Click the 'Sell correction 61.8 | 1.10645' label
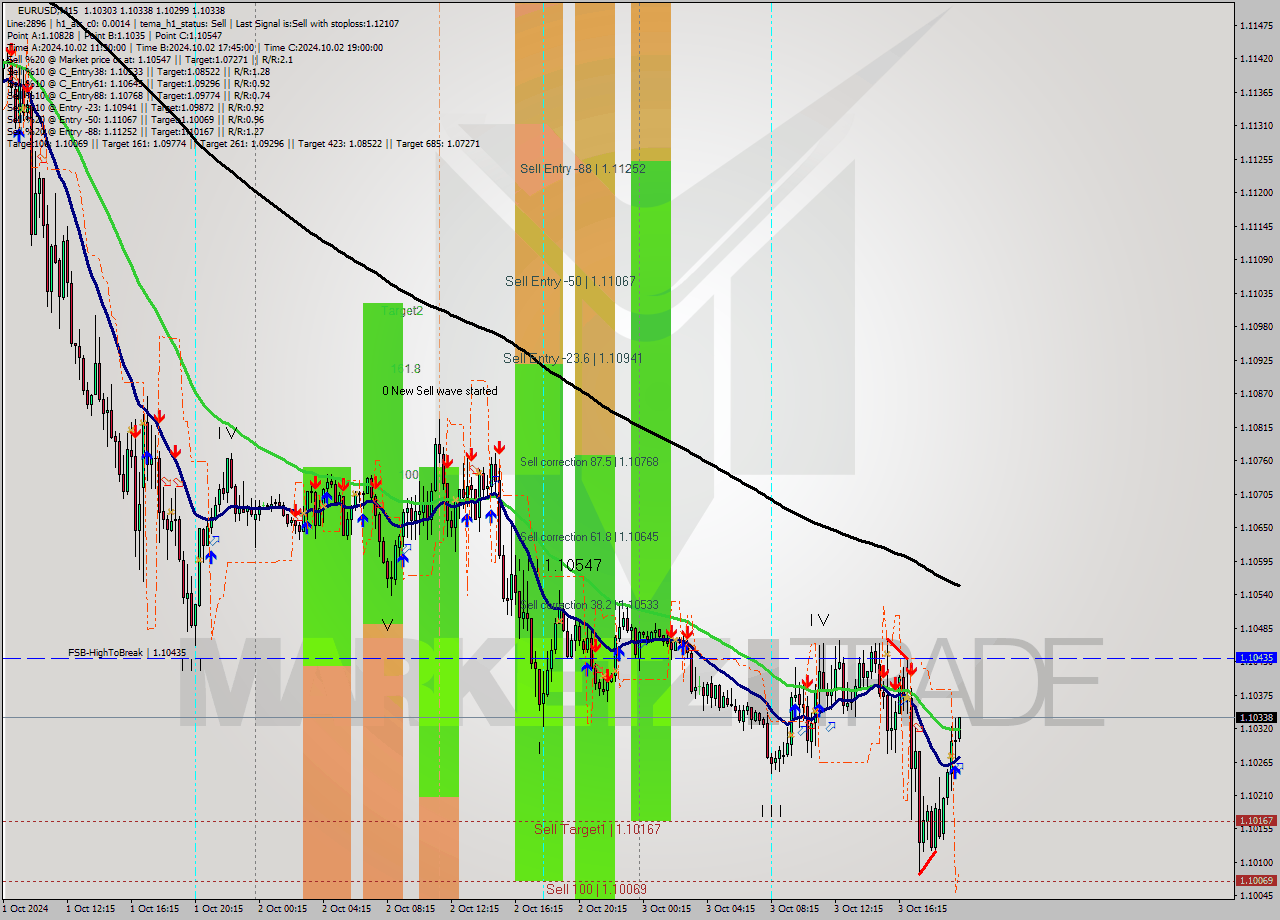The image size is (1280, 920). (589, 537)
